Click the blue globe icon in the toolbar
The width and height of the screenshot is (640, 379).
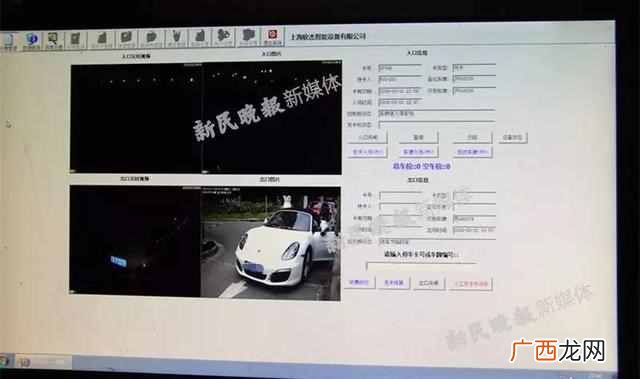click(x=31, y=40)
